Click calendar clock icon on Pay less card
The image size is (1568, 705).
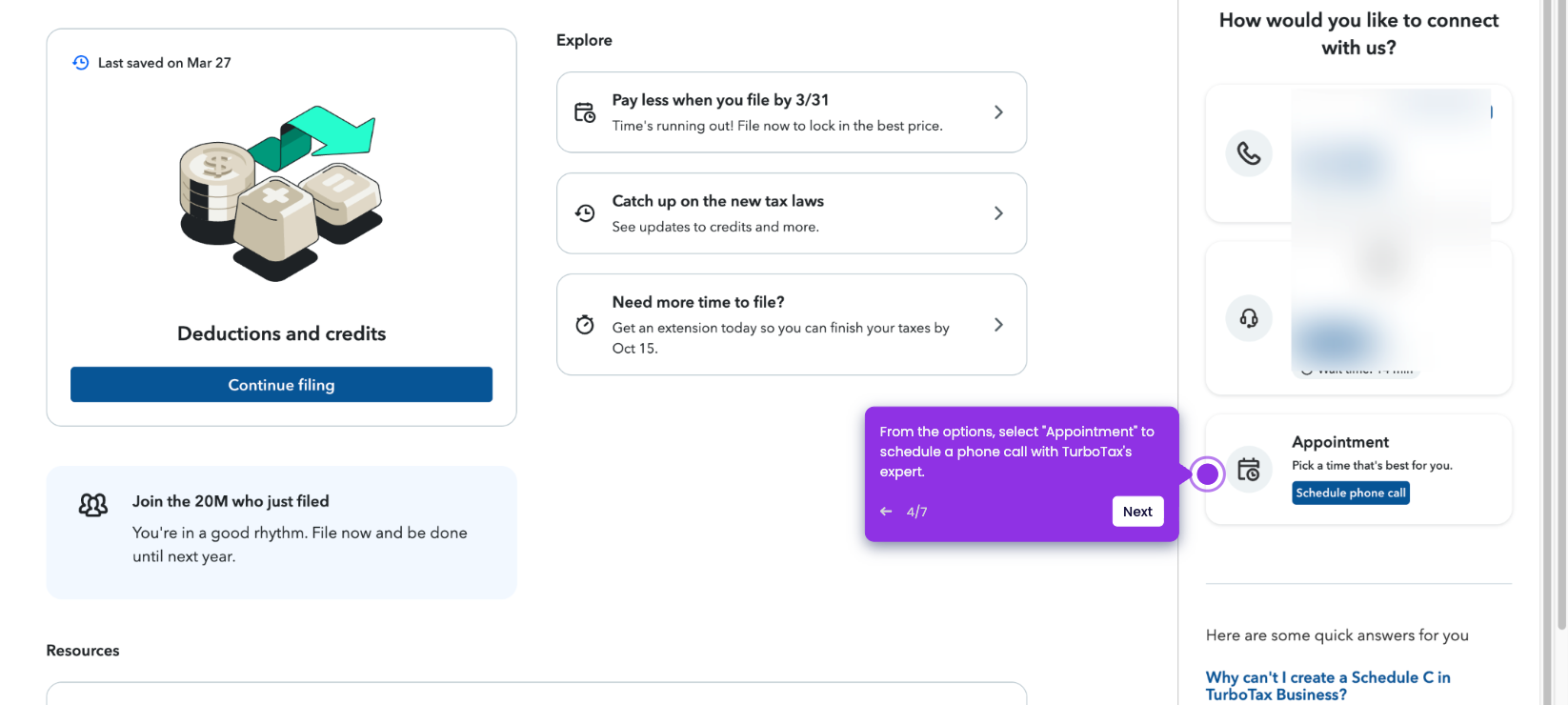pyautogui.click(x=585, y=112)
